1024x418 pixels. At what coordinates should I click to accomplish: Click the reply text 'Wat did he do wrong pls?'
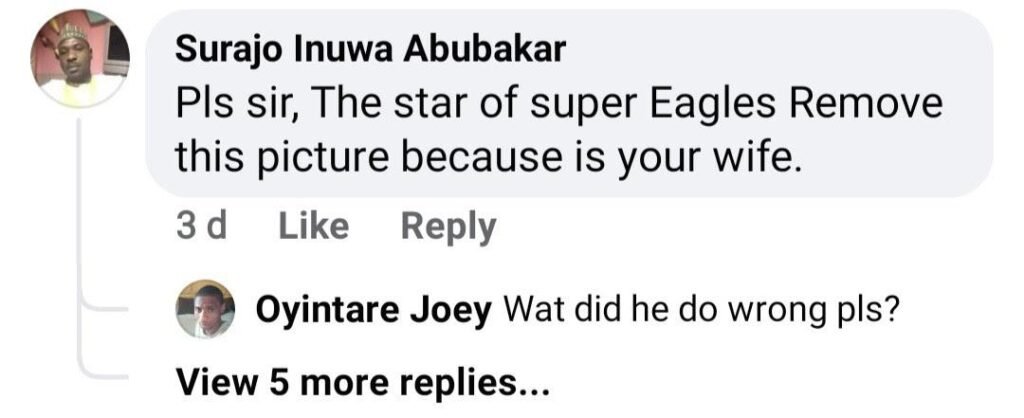[x=697, y=311]
